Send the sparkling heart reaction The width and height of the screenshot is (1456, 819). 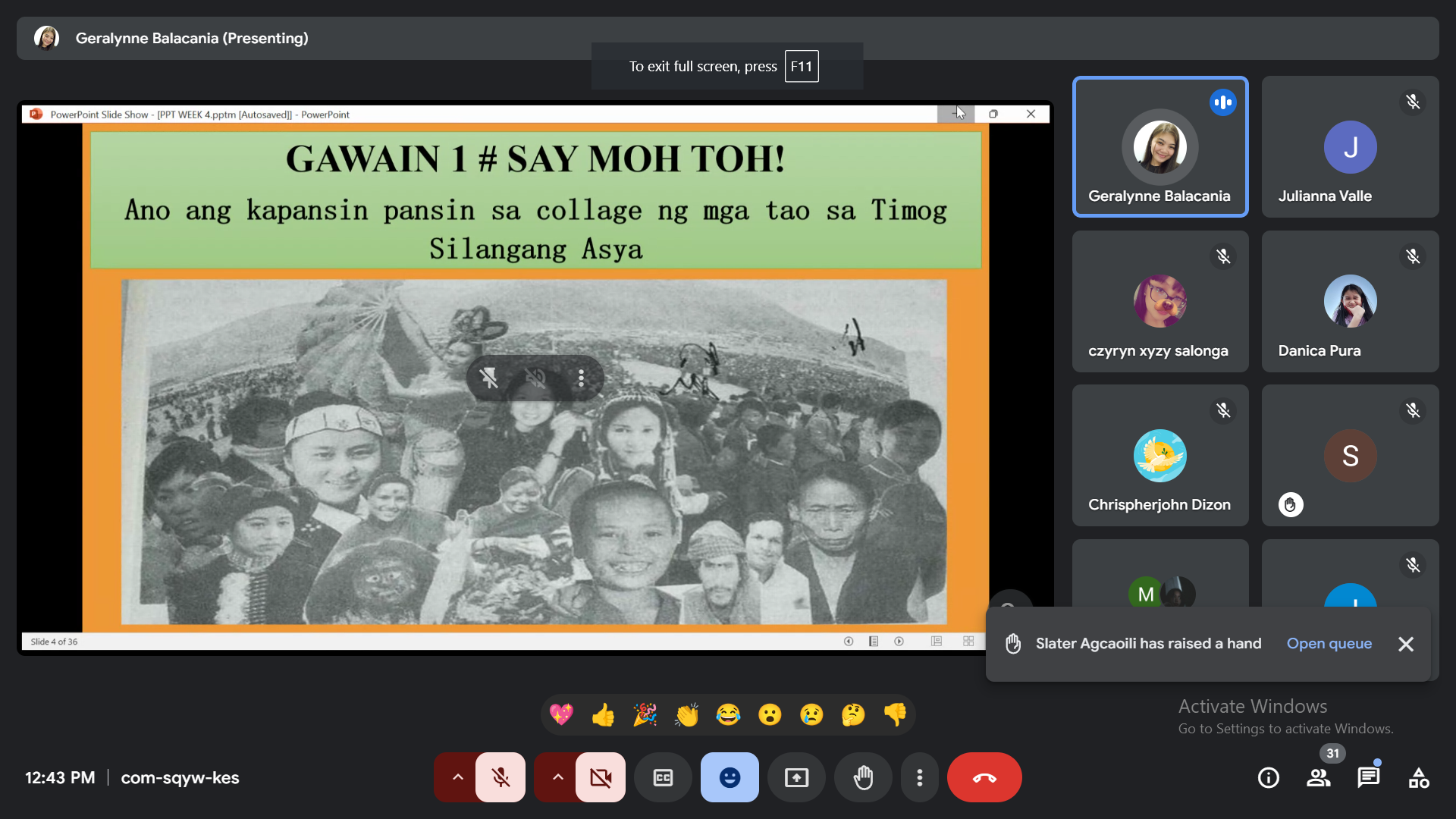[561, 714]
